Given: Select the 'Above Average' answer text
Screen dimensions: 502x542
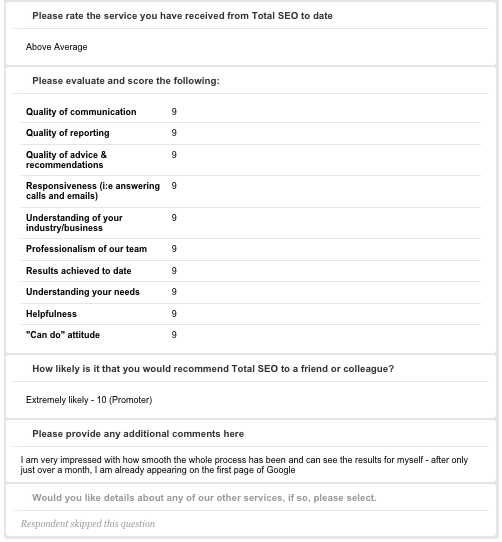Looking at the screenshot, I should (x=56, y=47).
